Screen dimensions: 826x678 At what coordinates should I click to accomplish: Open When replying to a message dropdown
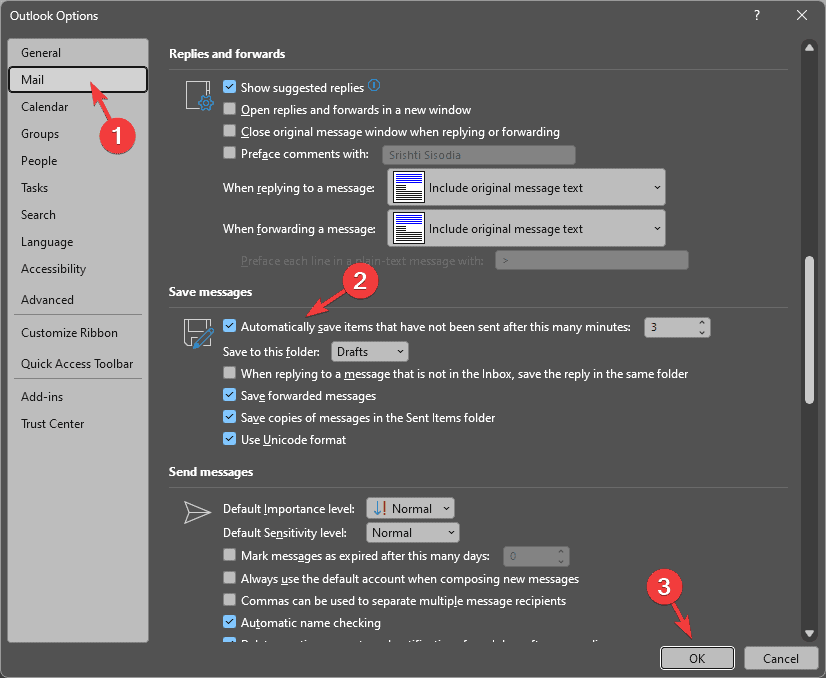tap(526, 187)
